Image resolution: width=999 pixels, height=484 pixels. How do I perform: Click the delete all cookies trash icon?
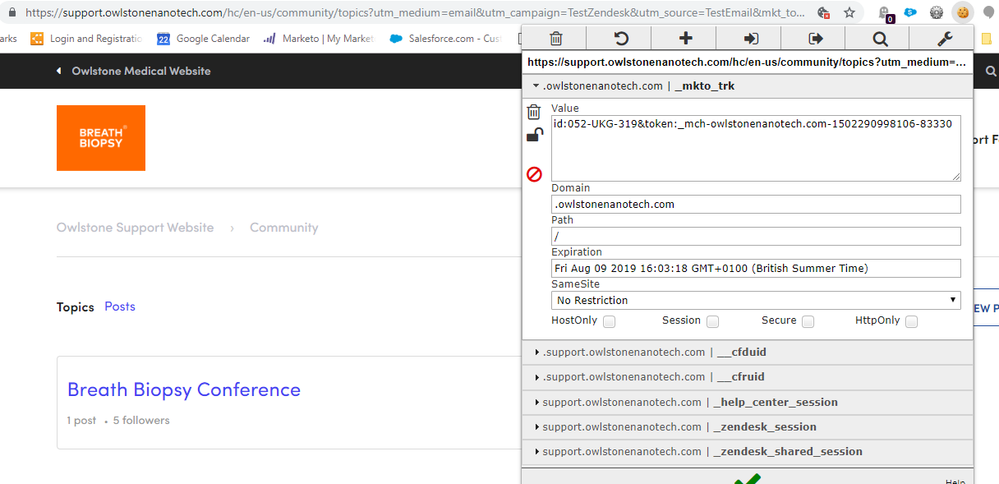pyautogui.click(x=556, y=39)
